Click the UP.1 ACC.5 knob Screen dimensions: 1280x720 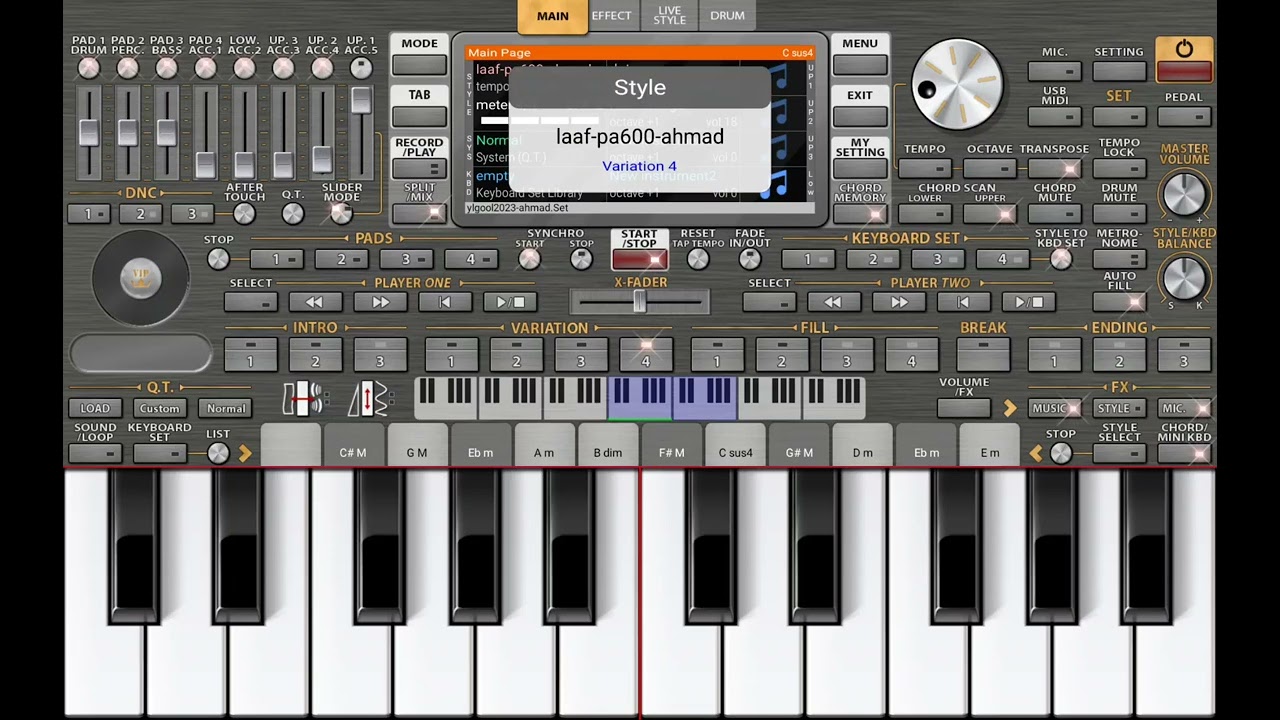click(x=361, y=68)
